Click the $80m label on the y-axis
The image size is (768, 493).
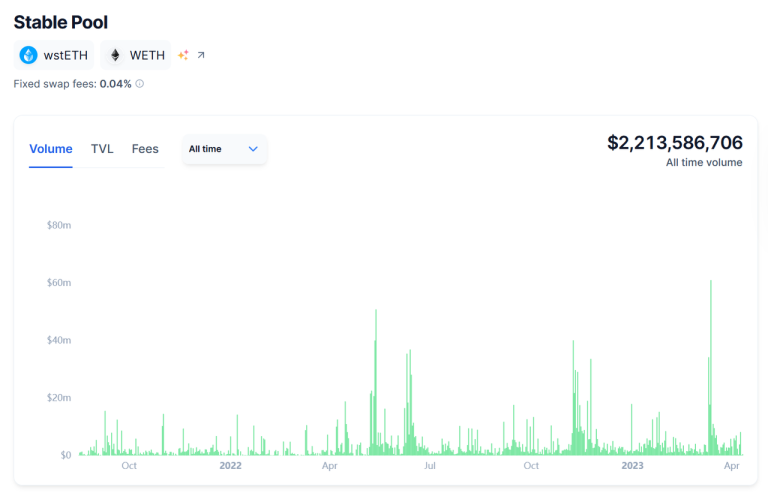click(58, 225)
